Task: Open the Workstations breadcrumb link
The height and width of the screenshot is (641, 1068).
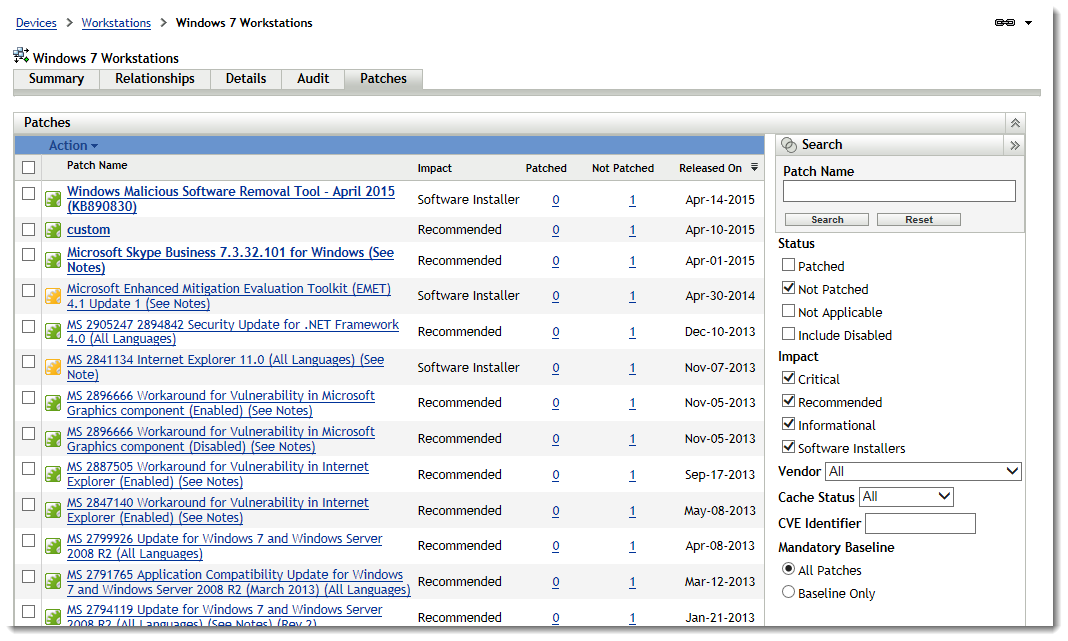Action: pyautogui.click(x=116, y=22)
